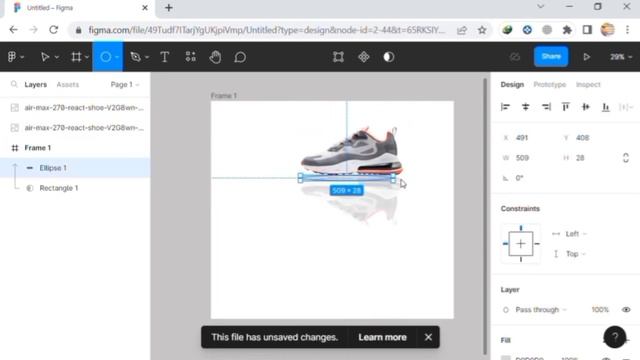The height and width of the screenshot is (360, 640).
Task: Click the Use as mask icon
Action: coord(389,57)
